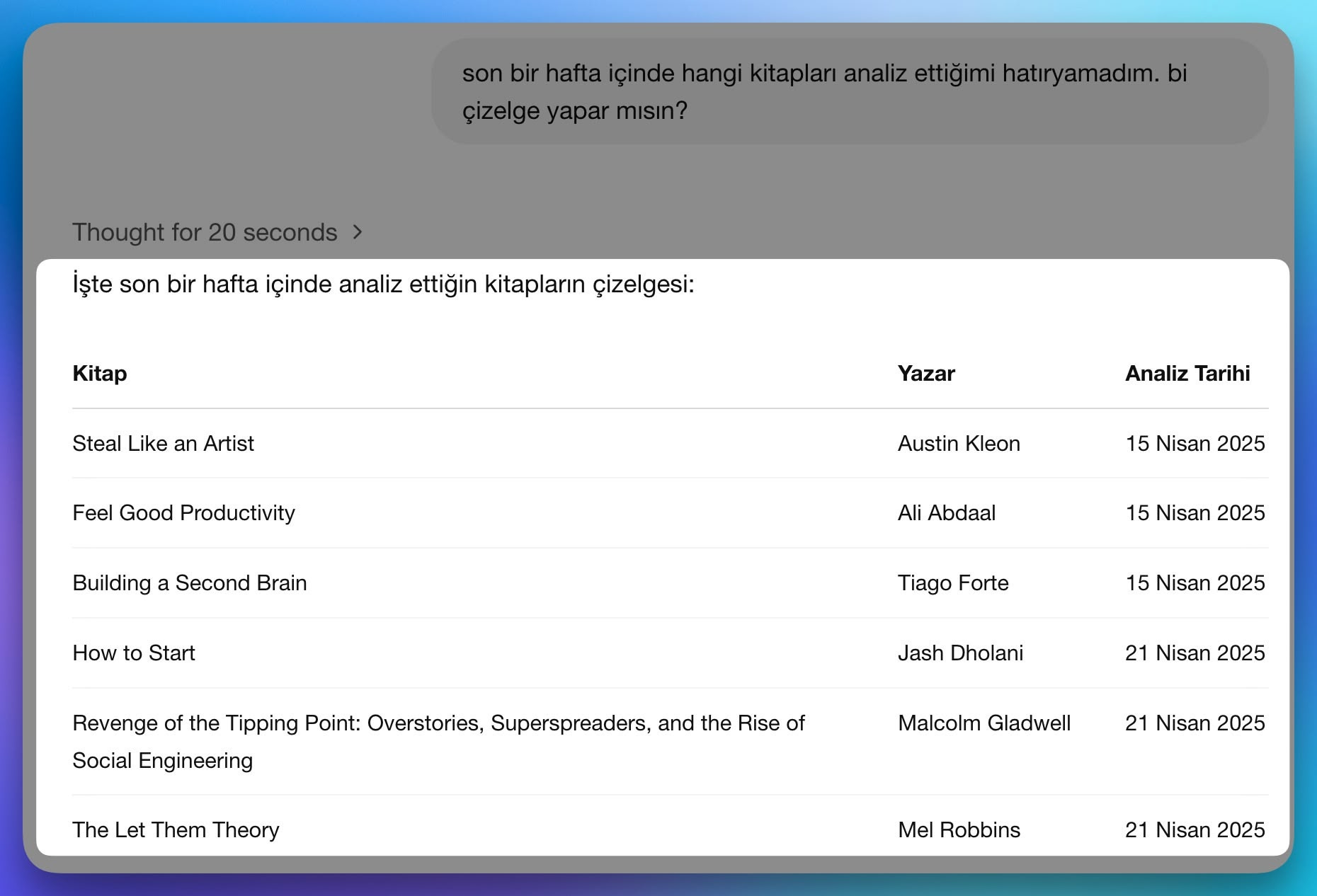Select the 'Austin Kleon' author cell
The height and width of the screenshot is (896, 1317).
coord(959,443)
